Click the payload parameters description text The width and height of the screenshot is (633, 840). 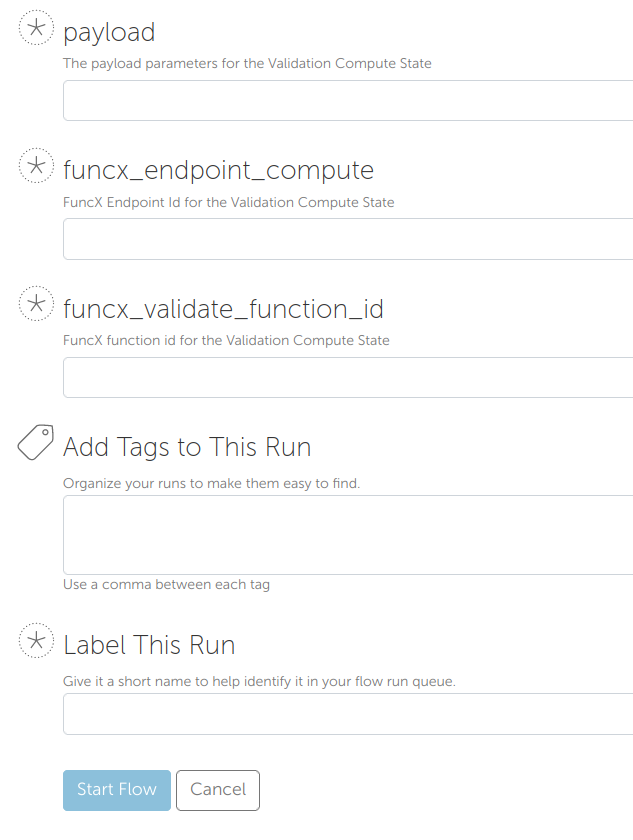pos(247,63)
